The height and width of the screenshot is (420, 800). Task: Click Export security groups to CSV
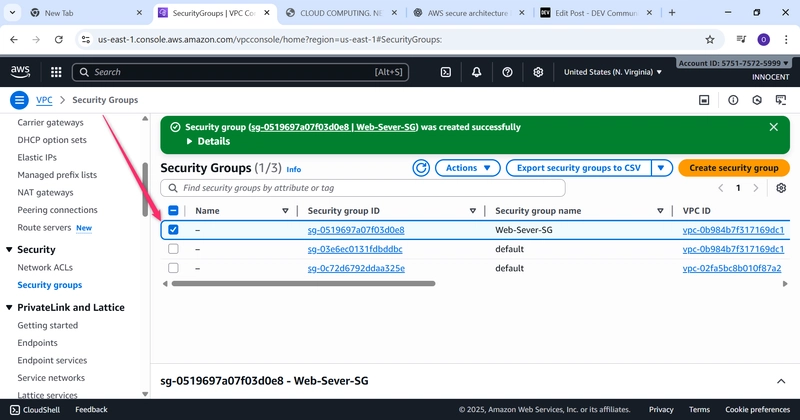pyautogui.click(x=579, y=168)
